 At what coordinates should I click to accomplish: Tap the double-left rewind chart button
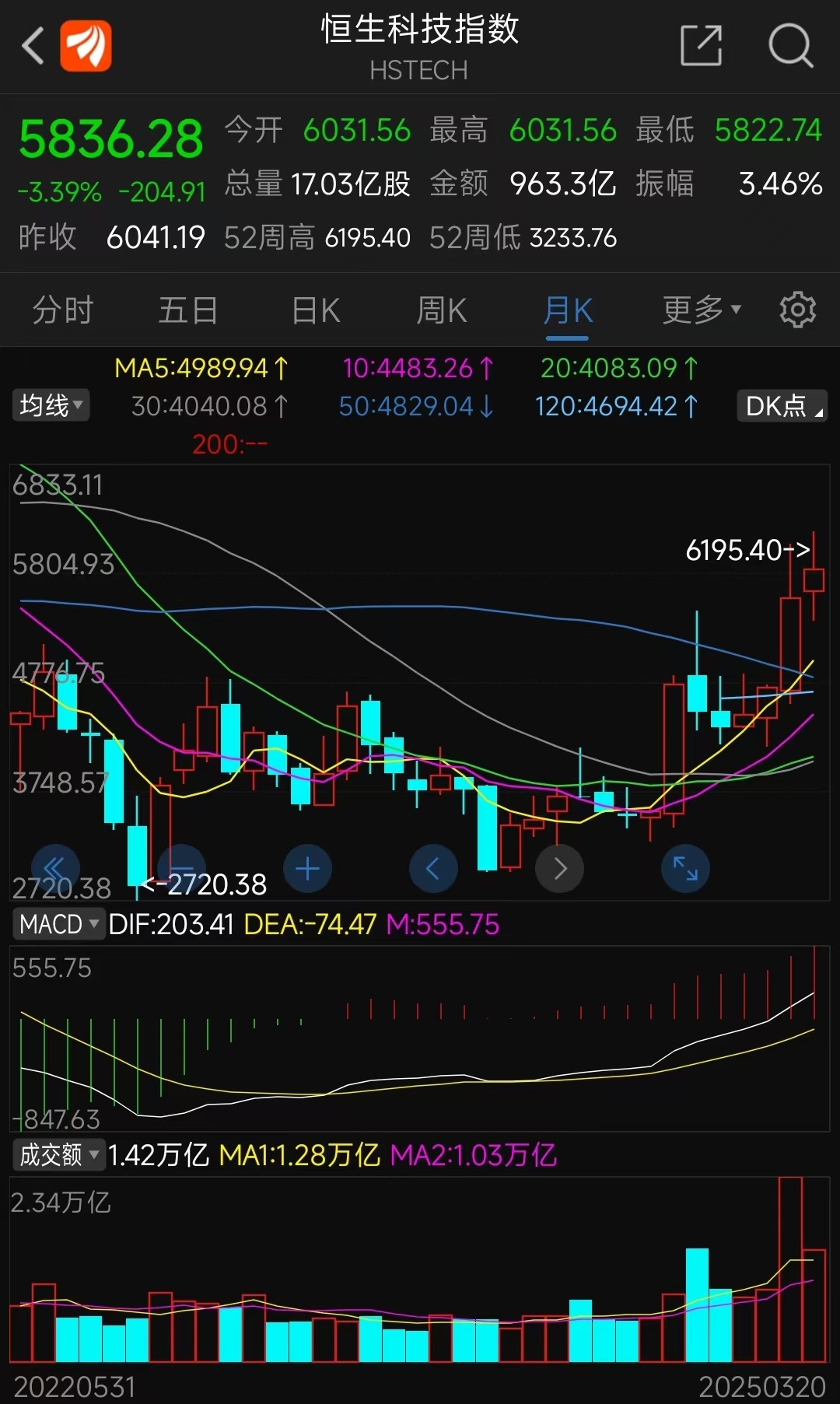pyautogui.click(x=55, y=868)
